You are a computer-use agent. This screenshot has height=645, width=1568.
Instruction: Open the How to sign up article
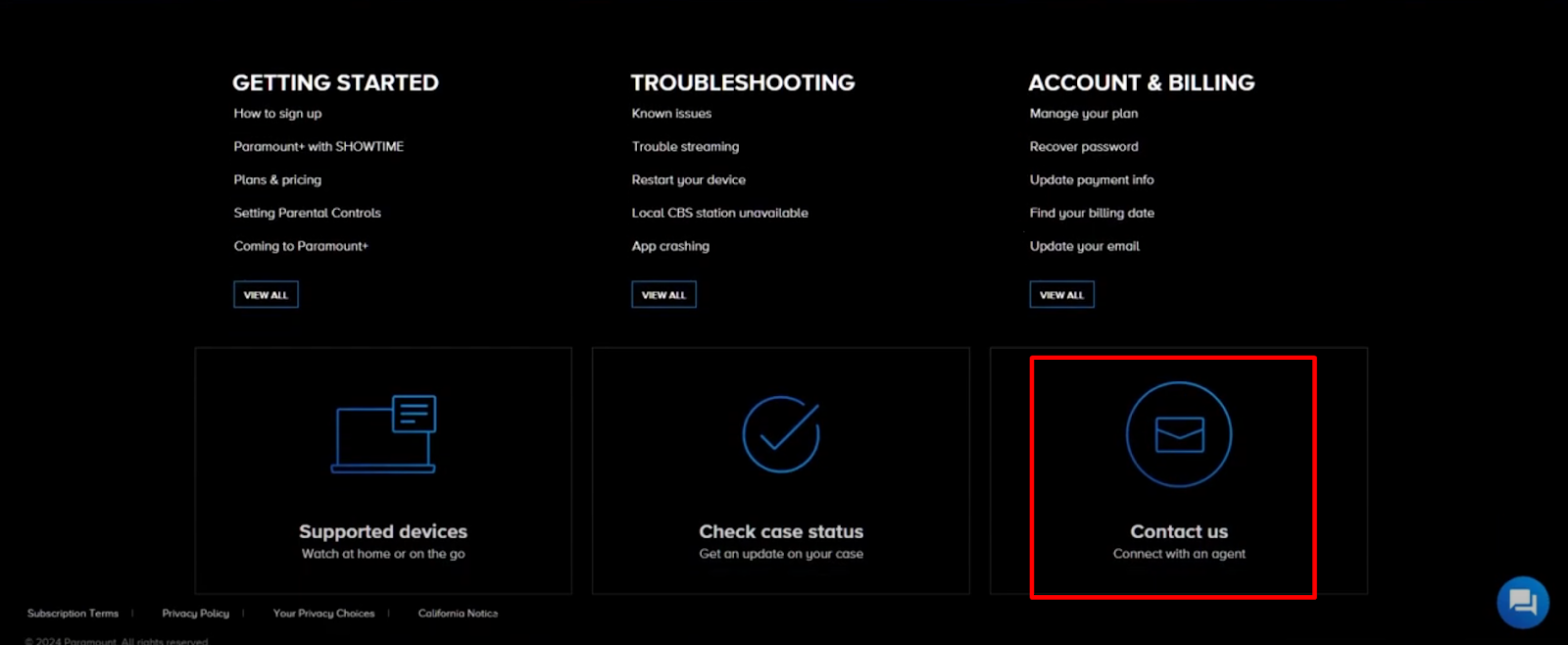coord(277,114)
